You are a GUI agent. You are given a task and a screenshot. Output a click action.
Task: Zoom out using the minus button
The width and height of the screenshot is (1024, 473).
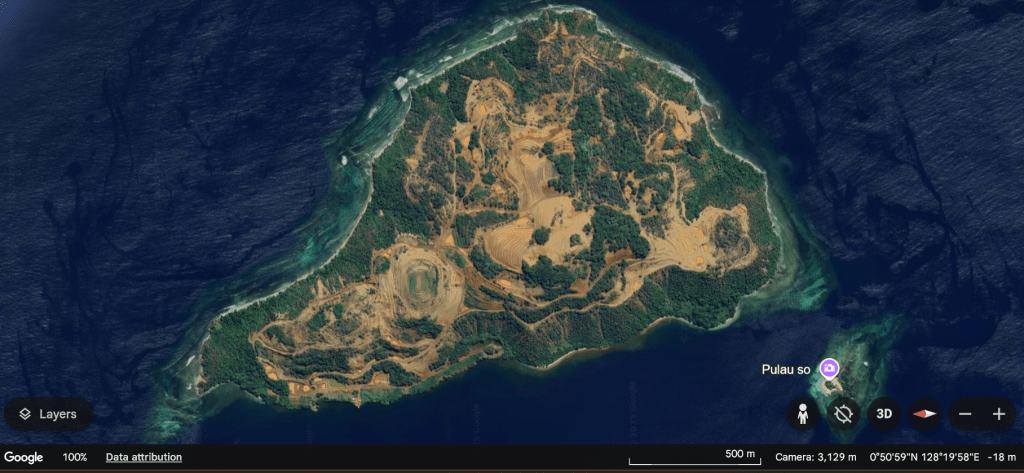point(964,414)
